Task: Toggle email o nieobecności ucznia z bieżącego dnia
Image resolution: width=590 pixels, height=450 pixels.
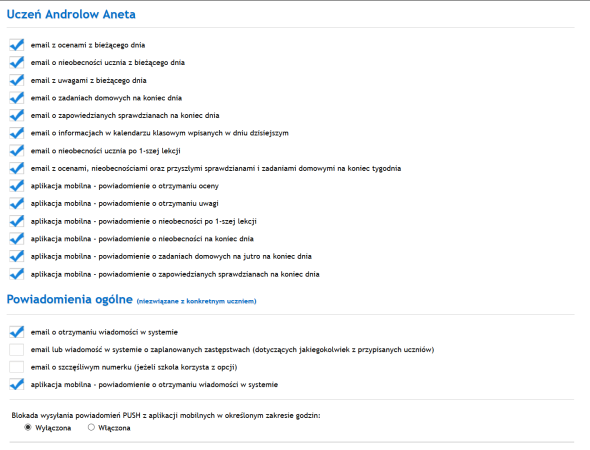Action: point(17,62)
